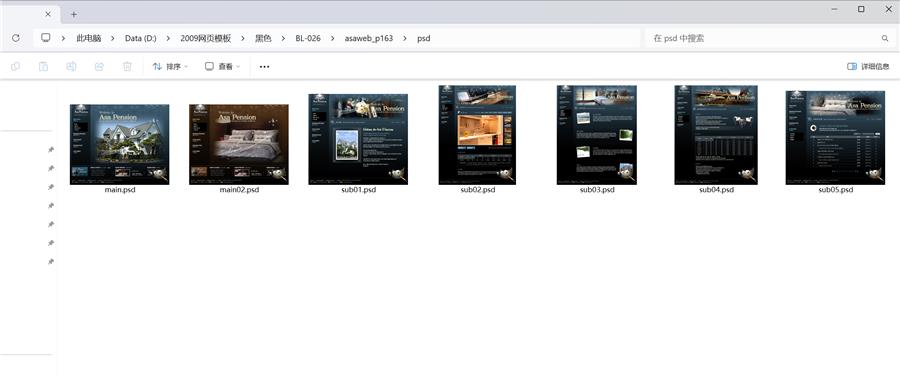Image resolution: width=900 pixels, height=380 pixels.
Task: Go to Data (D:) in the breadcrumb
Action: coord(141,38)
